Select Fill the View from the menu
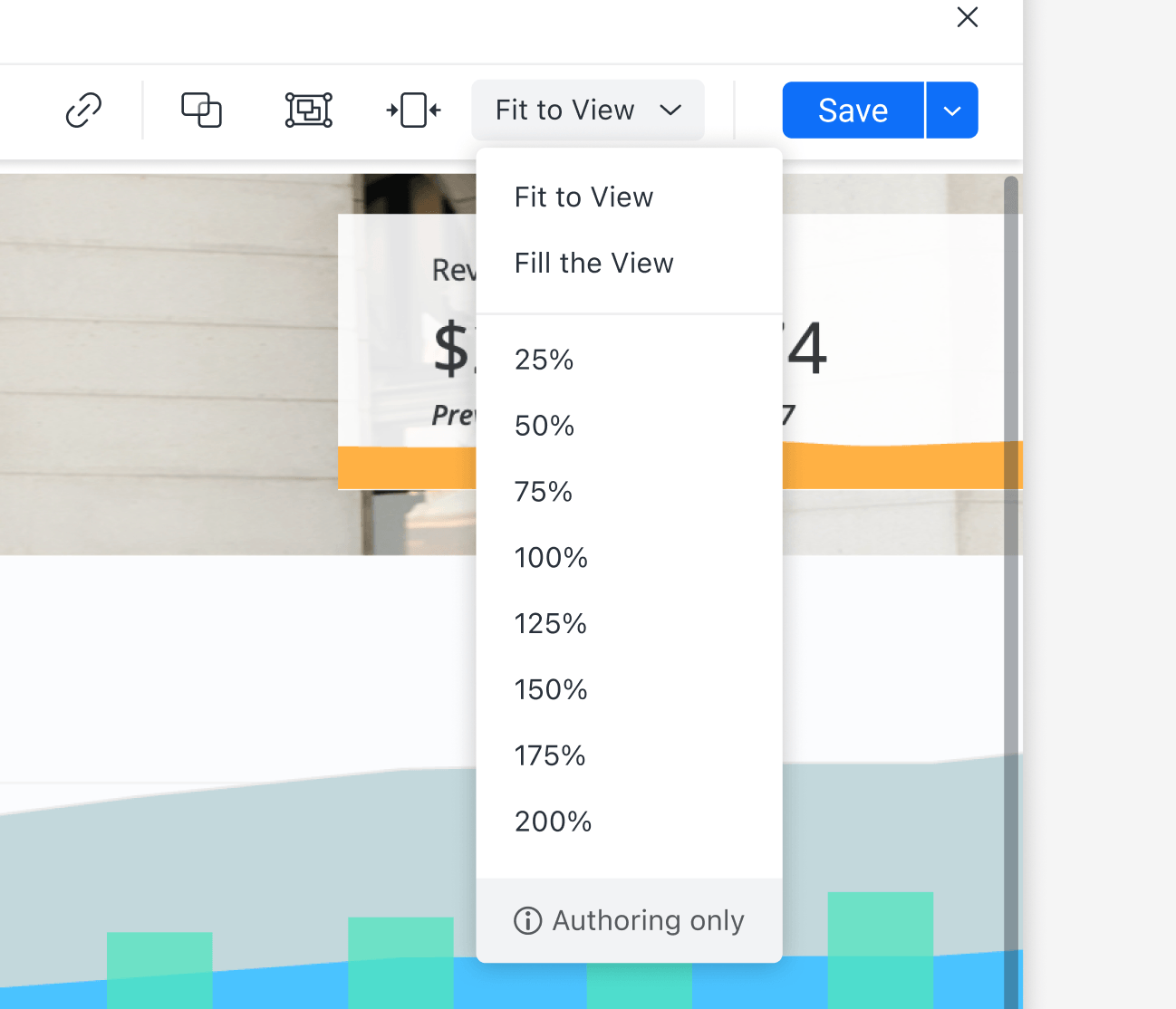Screen dimensions: 1176x1009 [593, 263]
